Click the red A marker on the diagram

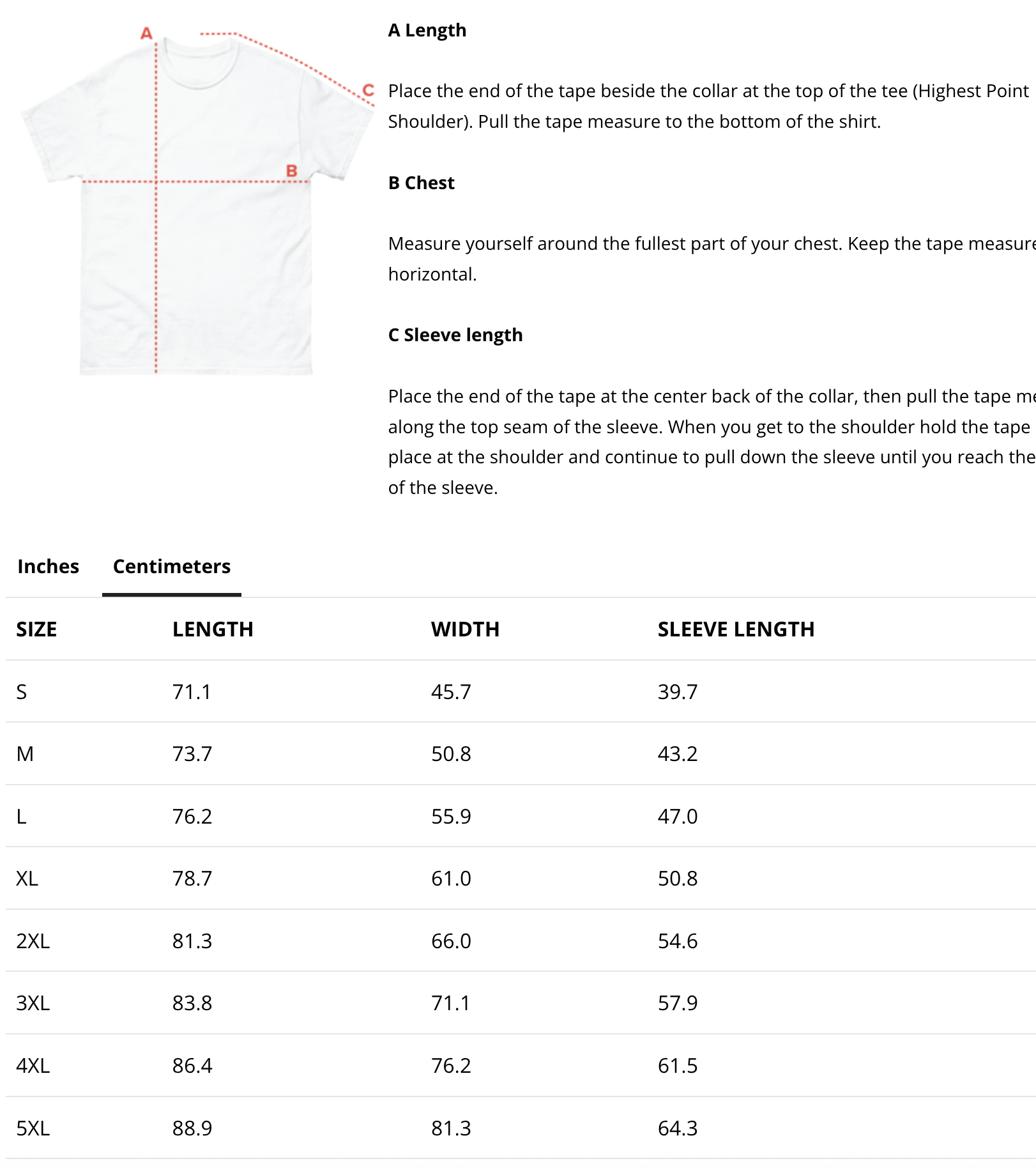pyautogui.click(x=147, y=33)
